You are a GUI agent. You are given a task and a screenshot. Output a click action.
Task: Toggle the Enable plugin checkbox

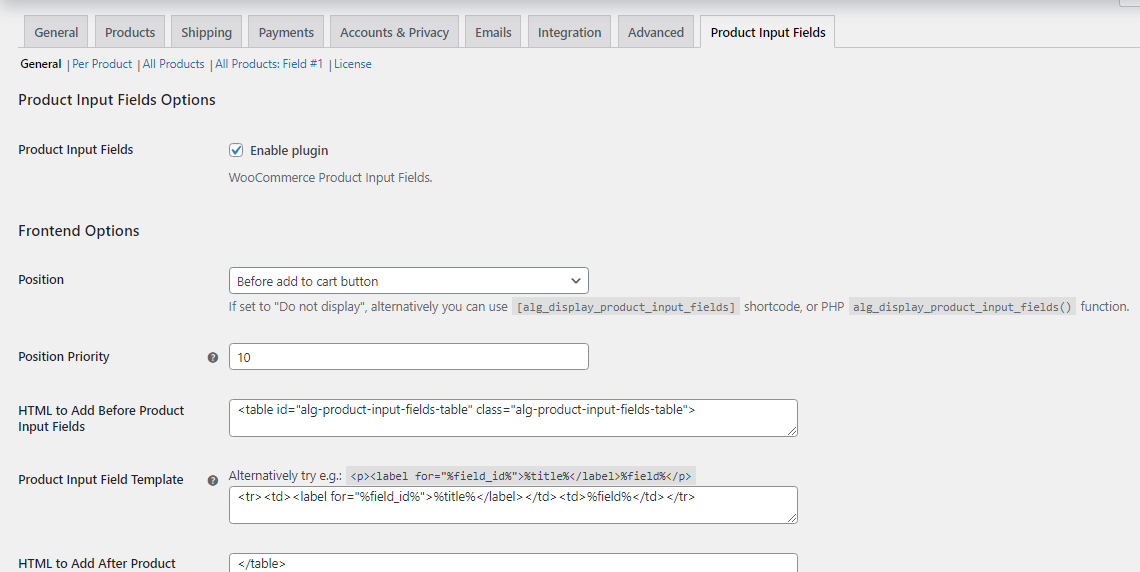236,150
